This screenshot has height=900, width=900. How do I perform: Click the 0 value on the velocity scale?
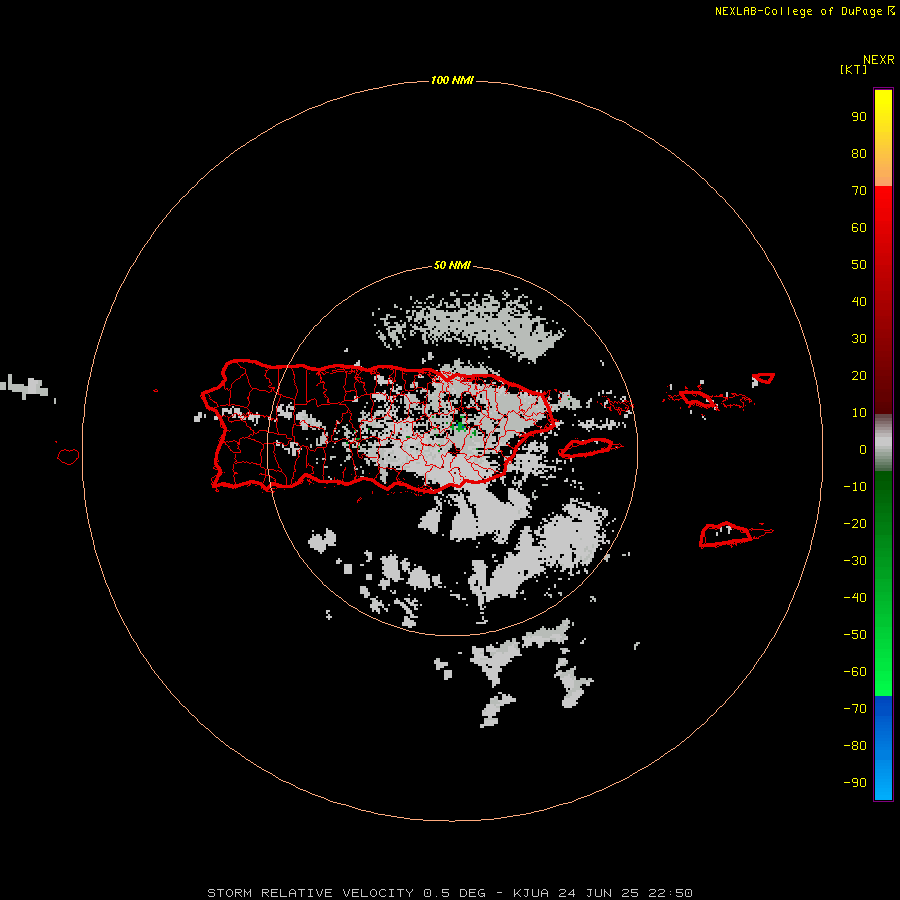(x=863, y=450)
